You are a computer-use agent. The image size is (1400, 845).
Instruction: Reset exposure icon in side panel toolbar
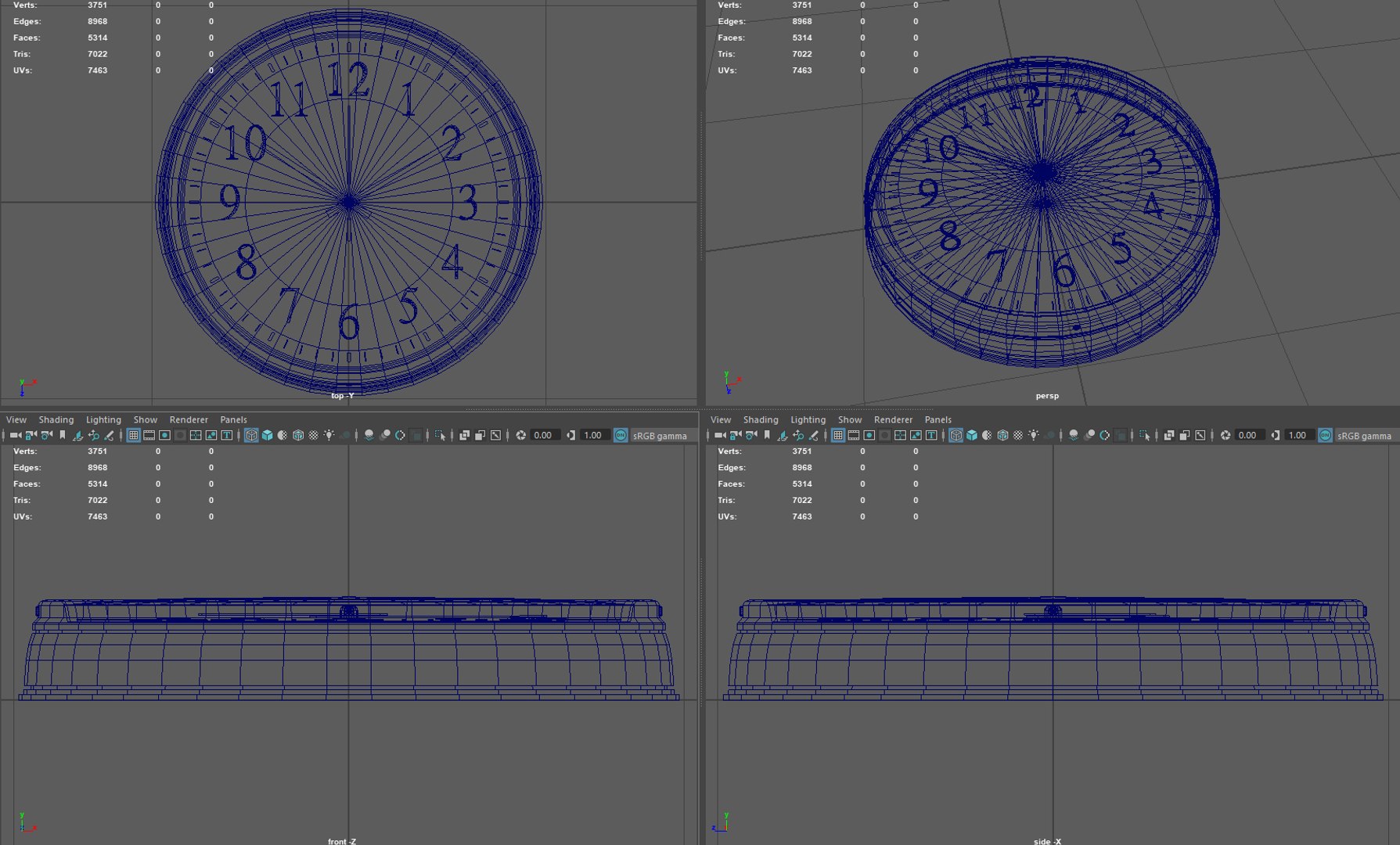pyautogui.click(x=1225, y=436)
